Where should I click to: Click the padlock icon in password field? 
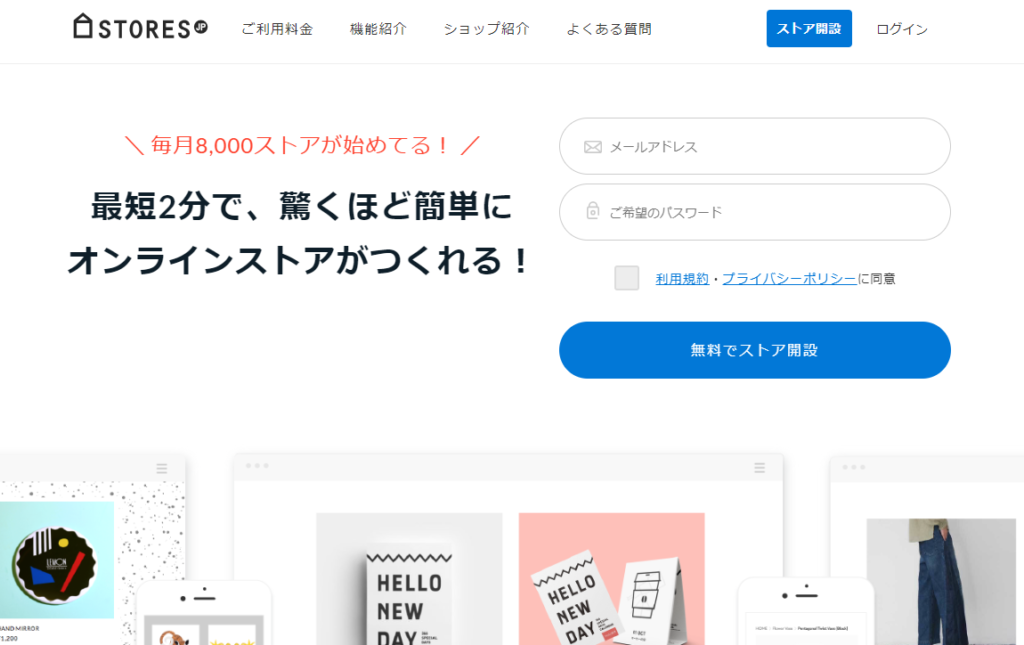[x=592, y=211]
